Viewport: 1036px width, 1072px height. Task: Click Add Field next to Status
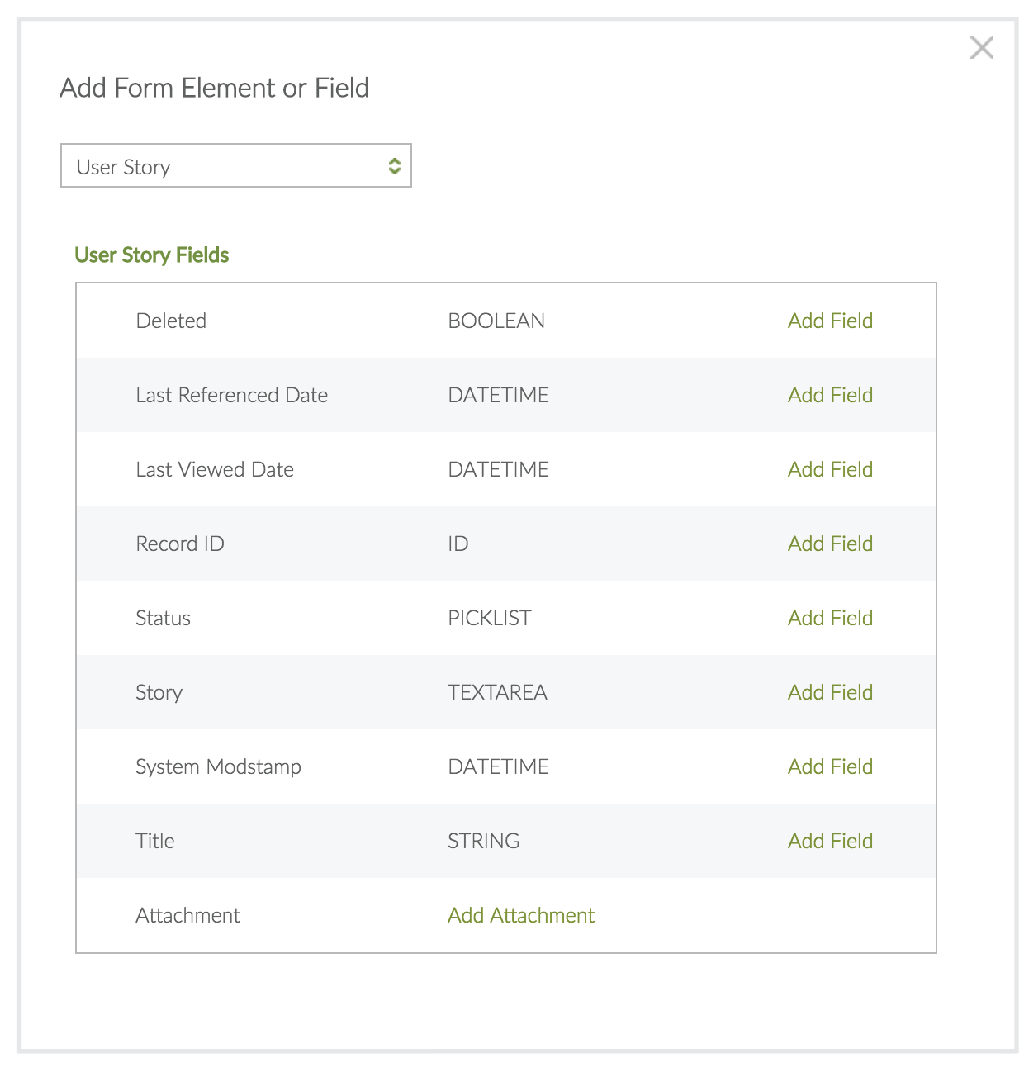coord(830,618)
